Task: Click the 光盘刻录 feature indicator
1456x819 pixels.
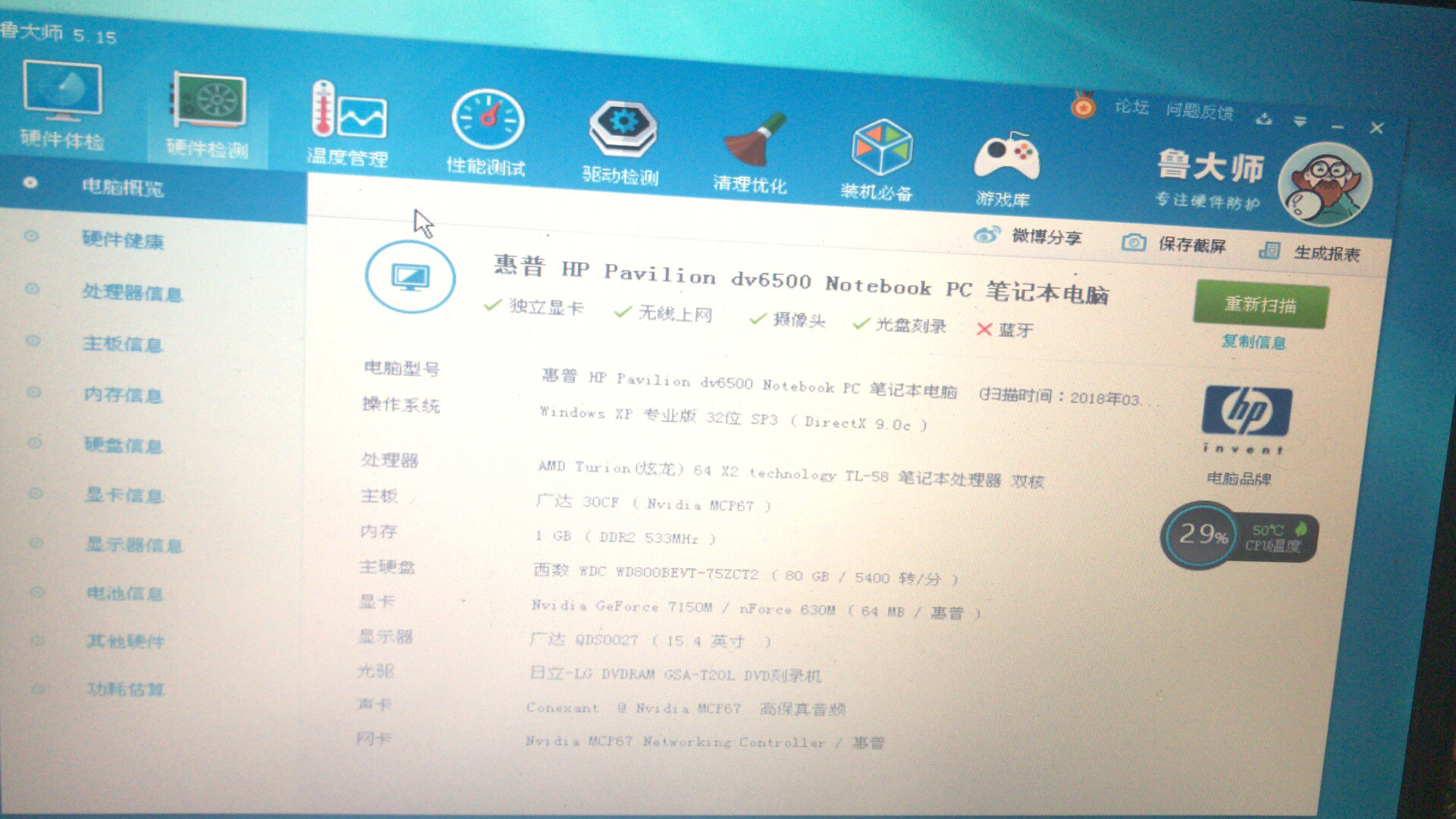Action: [x=899, y=325]
